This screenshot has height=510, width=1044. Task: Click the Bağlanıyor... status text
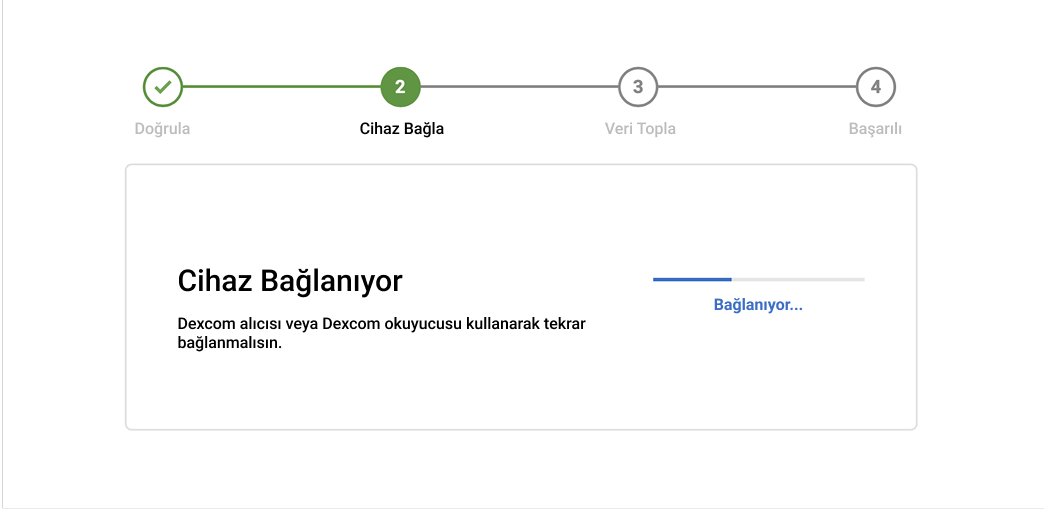point(758,305)
